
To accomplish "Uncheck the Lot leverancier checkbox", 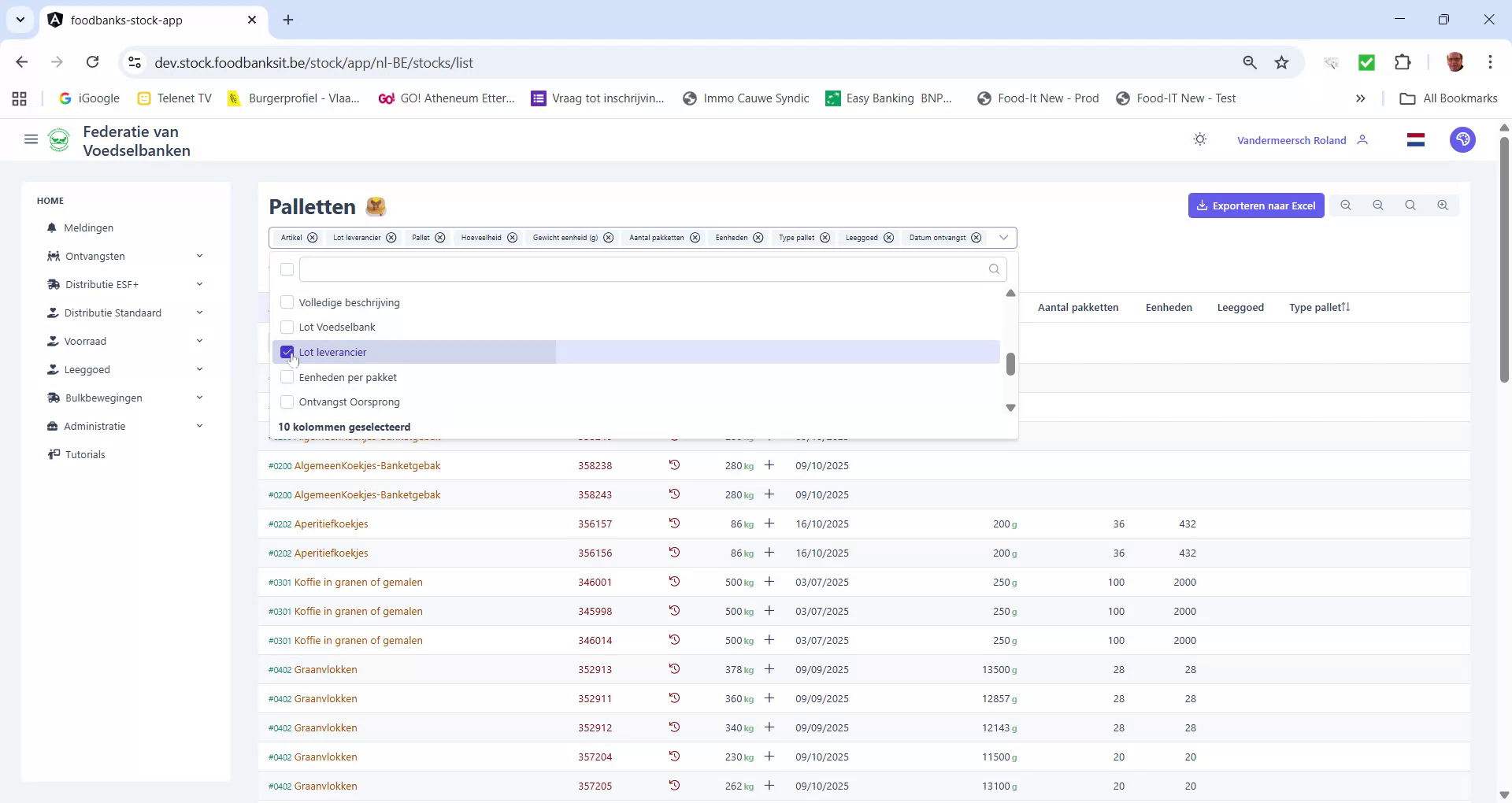I will click(287, 352).
